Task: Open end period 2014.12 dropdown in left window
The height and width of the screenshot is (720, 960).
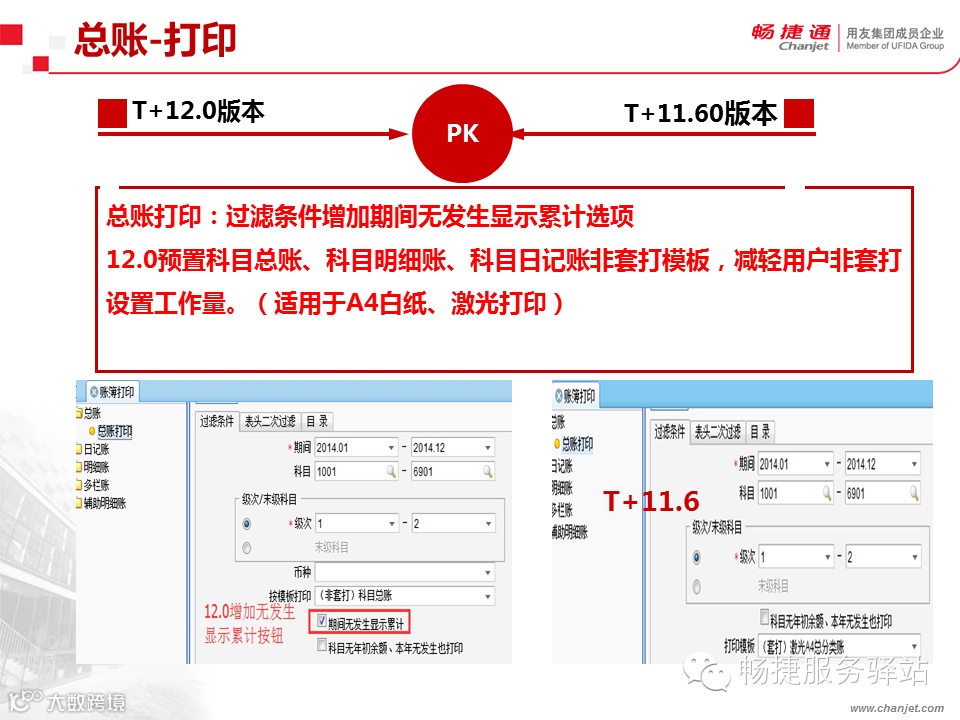Action: (x=487, y=448)
